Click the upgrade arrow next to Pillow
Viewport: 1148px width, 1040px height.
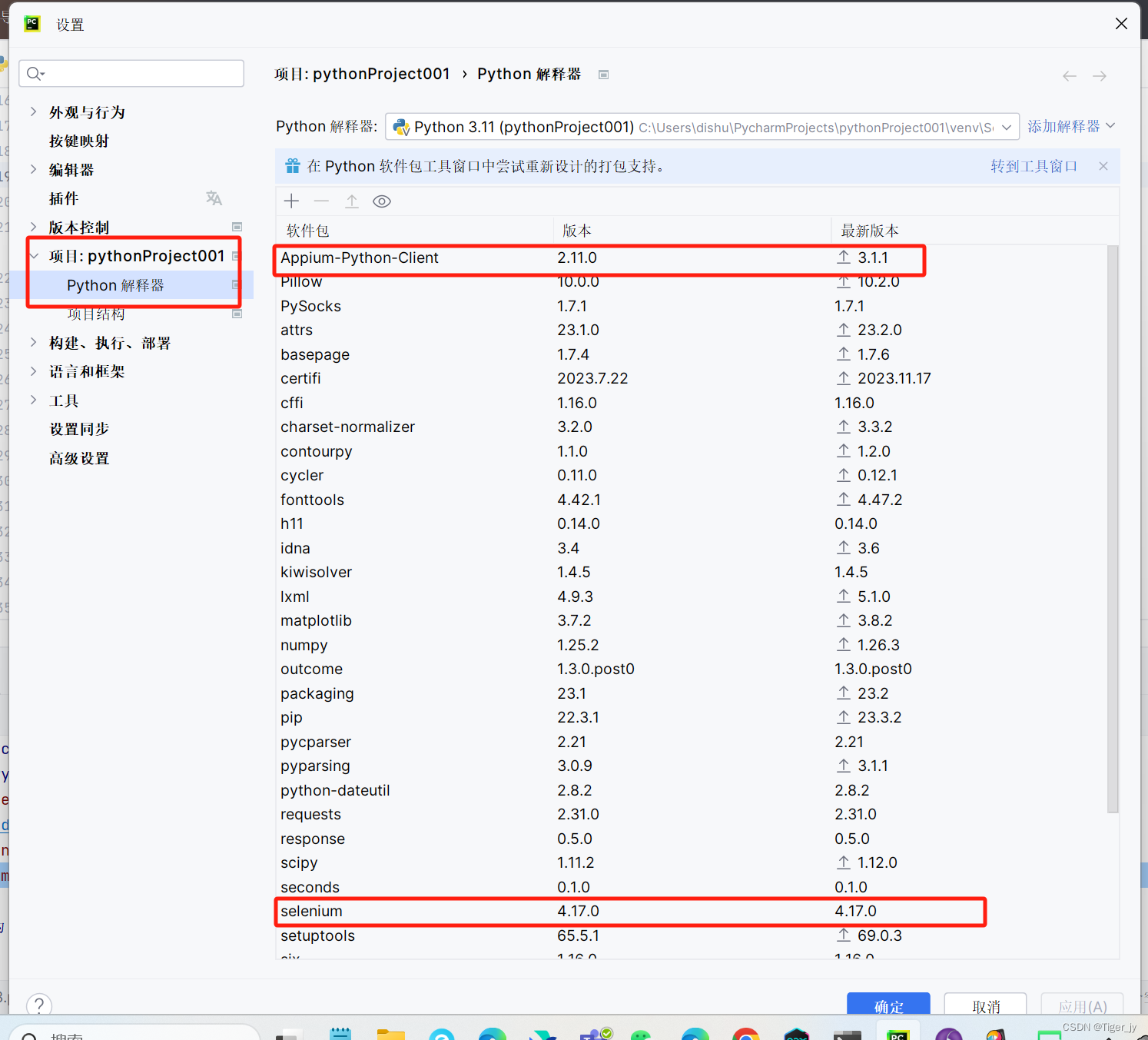[843, 281]
